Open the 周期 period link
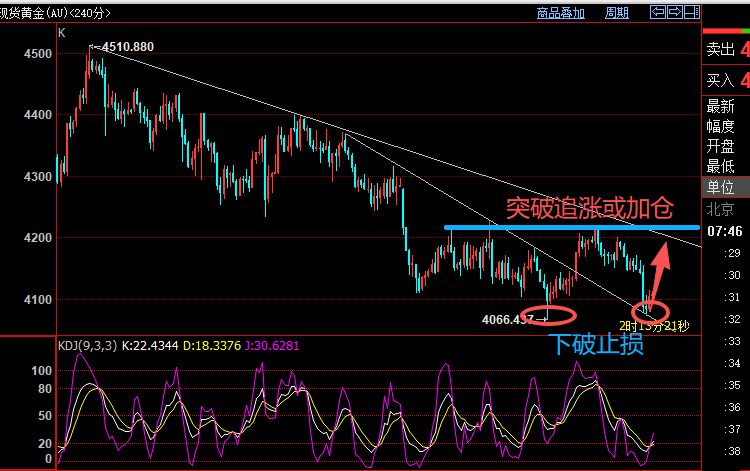The height and width of the screenshot is (471, 750). tap(617, 13)
